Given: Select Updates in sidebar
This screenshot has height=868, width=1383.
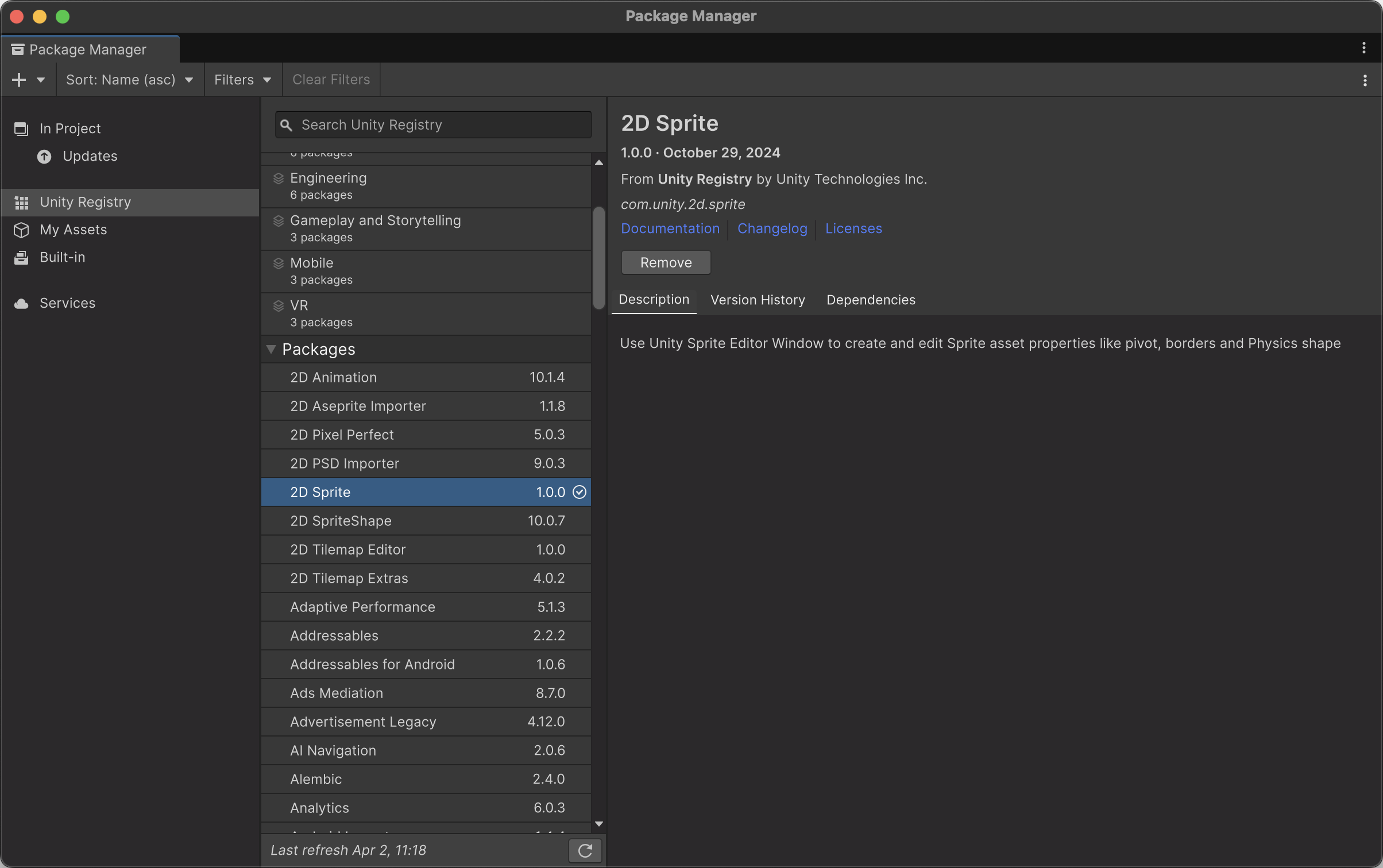Looking at the screenshot, I should [x=130, y=156].
